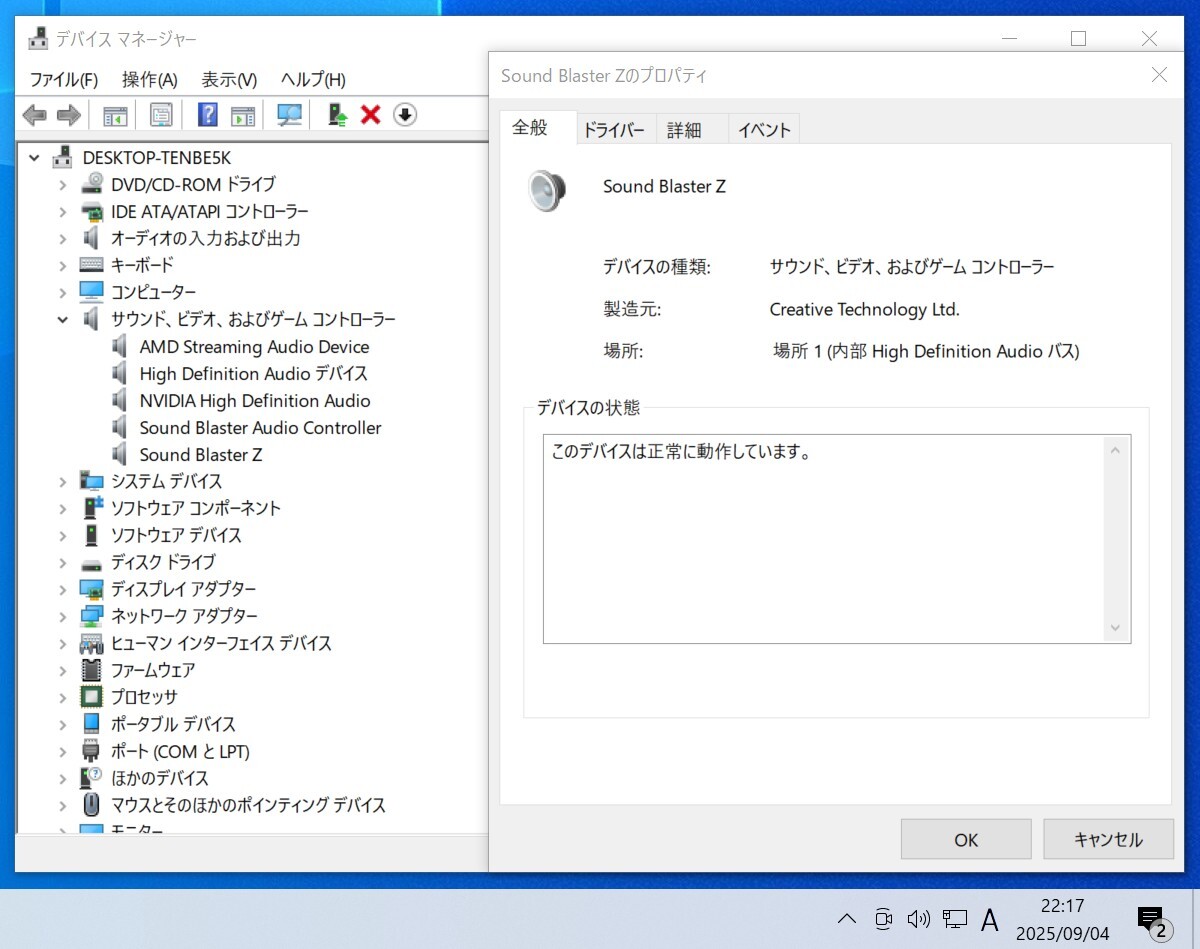Click the キャンセル button

(x=1108, y=840)
